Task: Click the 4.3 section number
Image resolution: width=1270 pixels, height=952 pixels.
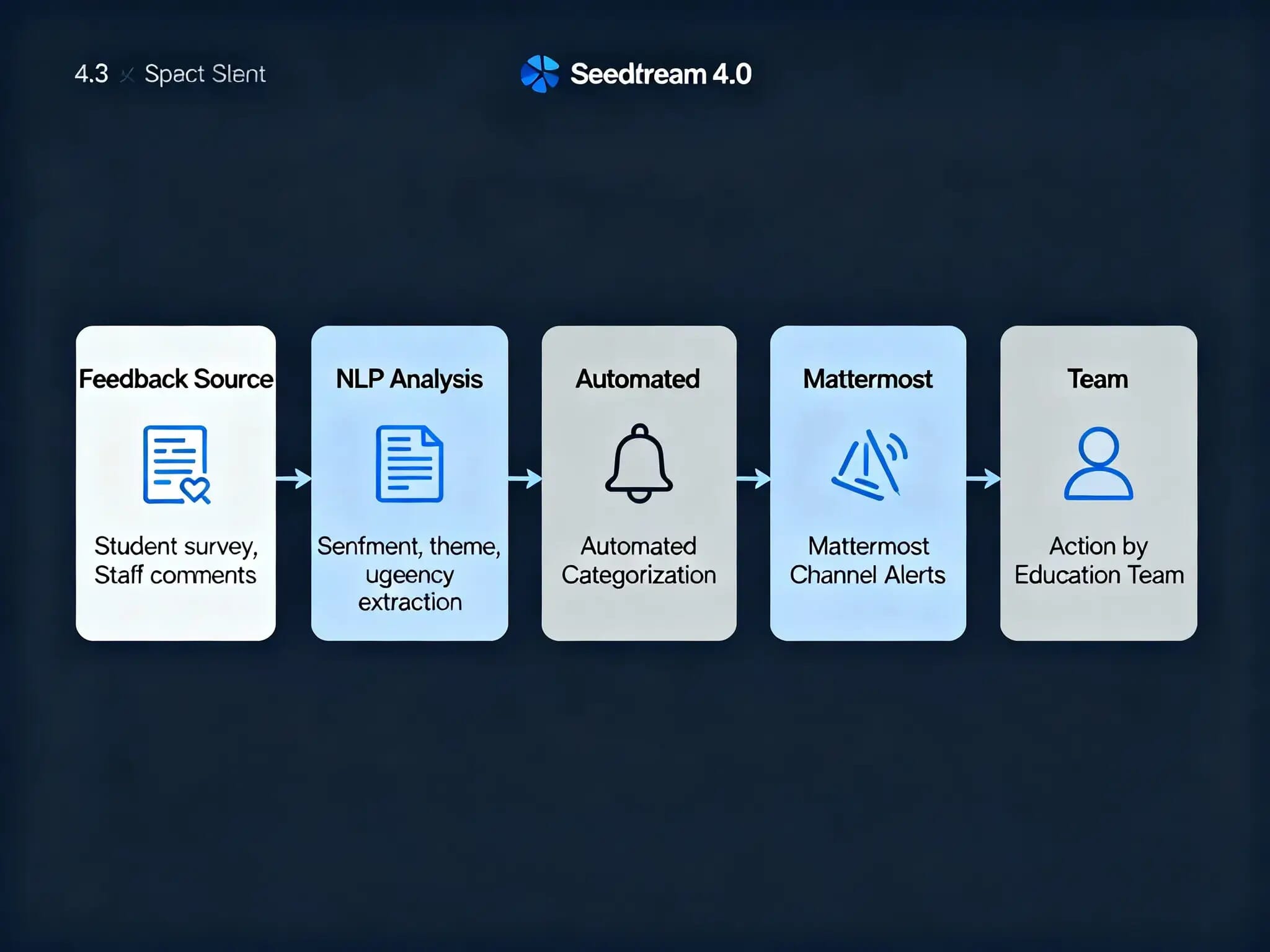Action: (91, 74)
